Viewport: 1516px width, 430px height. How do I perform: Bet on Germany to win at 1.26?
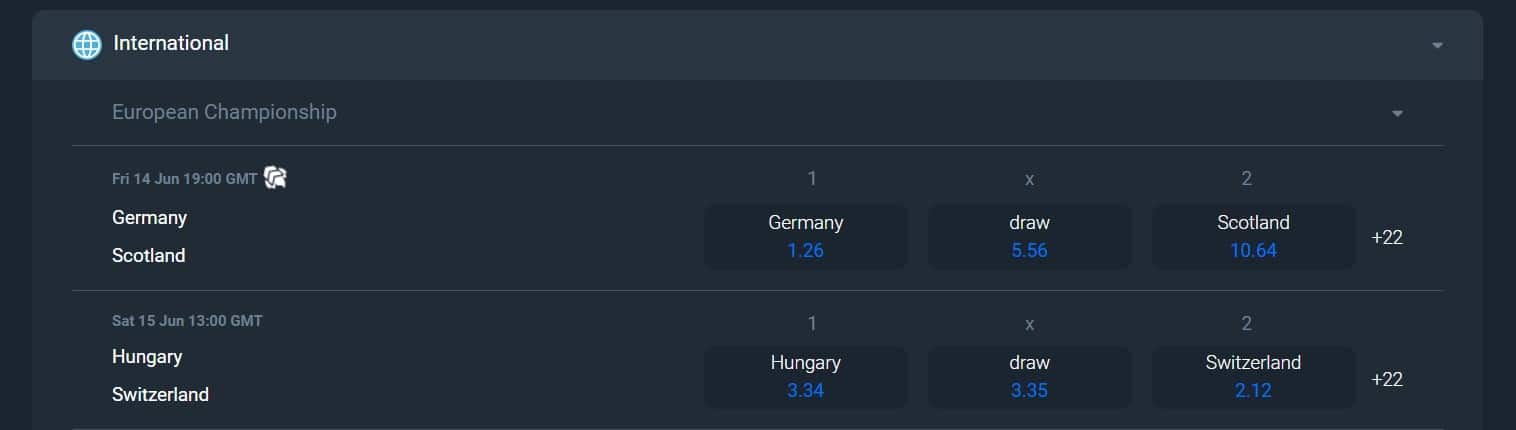click(x=805, y=237)
